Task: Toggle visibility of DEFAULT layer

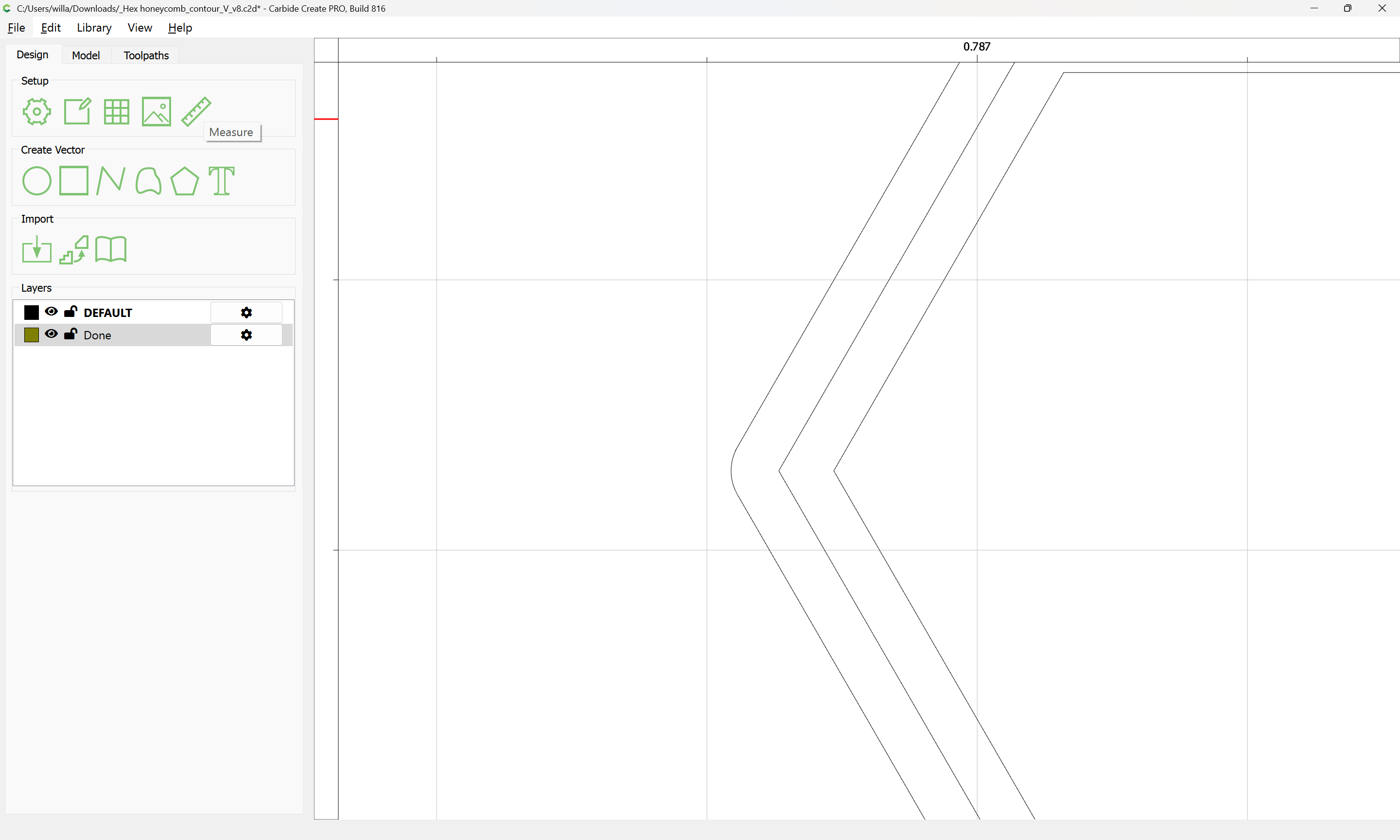Action: 51,311
